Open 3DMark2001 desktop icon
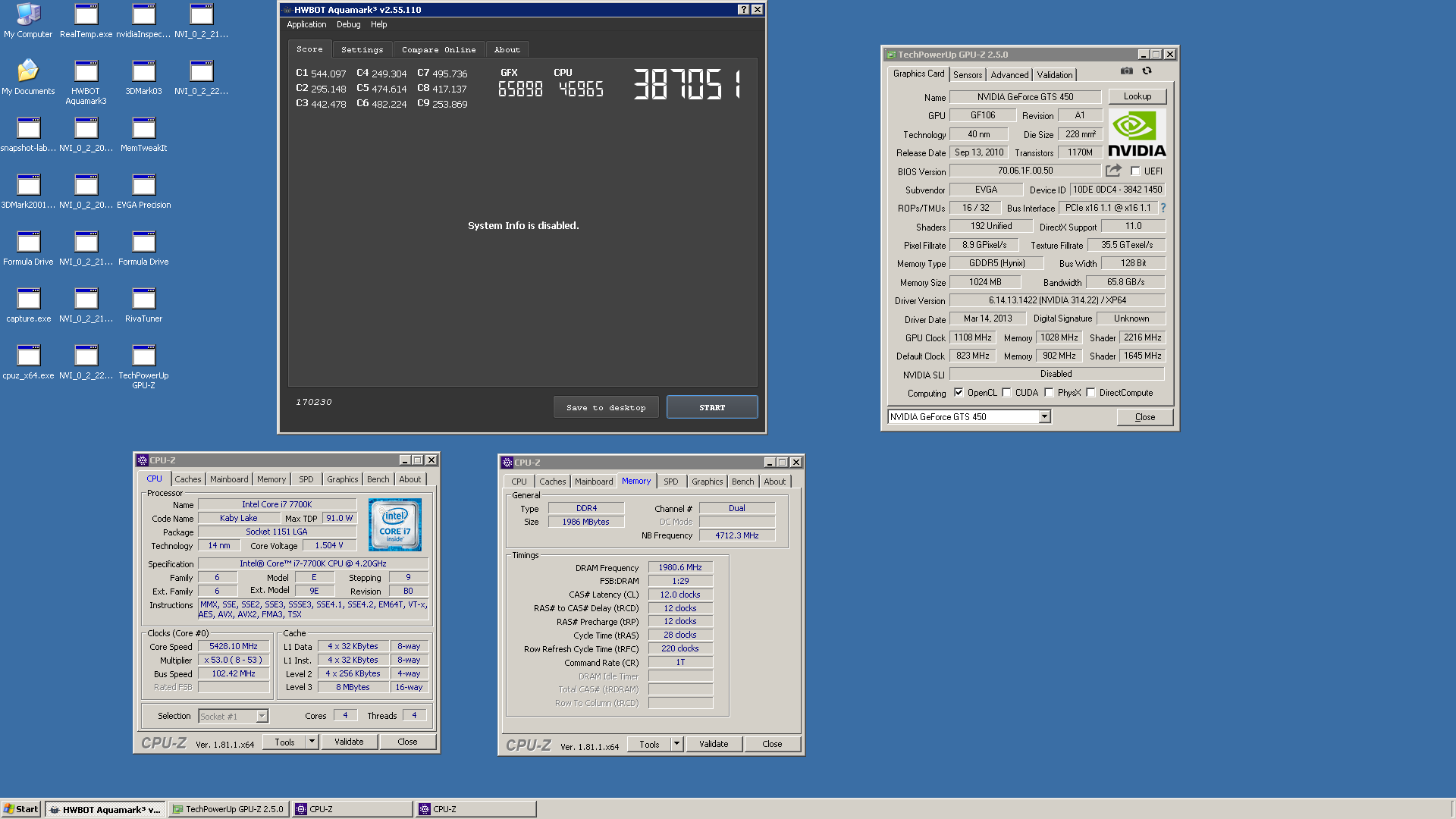The height and width of the screenshot is (819, 1456). tap(28, 191)
